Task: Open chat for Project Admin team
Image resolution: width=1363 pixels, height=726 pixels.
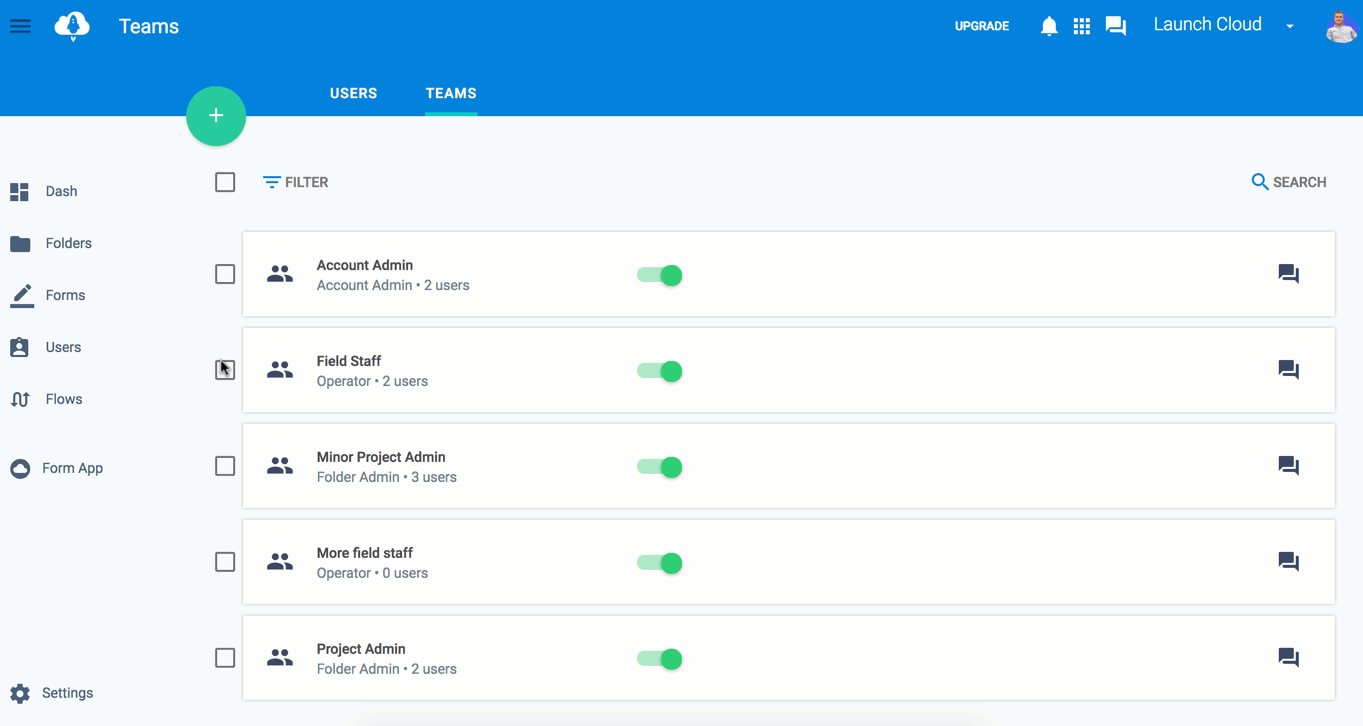Action: coord(1289,658)
